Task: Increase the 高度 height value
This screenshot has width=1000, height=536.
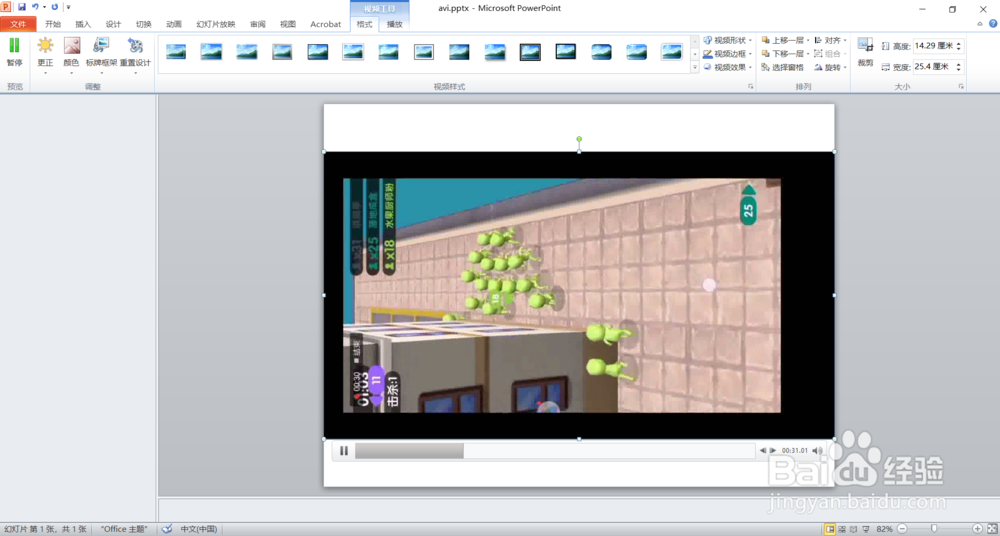Action: pyautogui.click(x=959, y=43)
